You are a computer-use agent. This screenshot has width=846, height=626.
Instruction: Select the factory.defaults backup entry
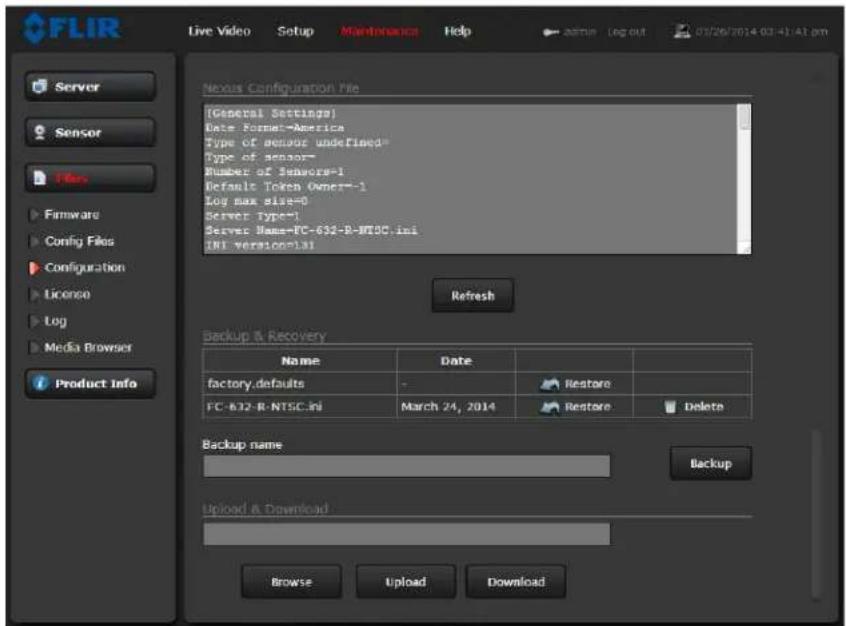pyautogui.click(x=256, y=384)
